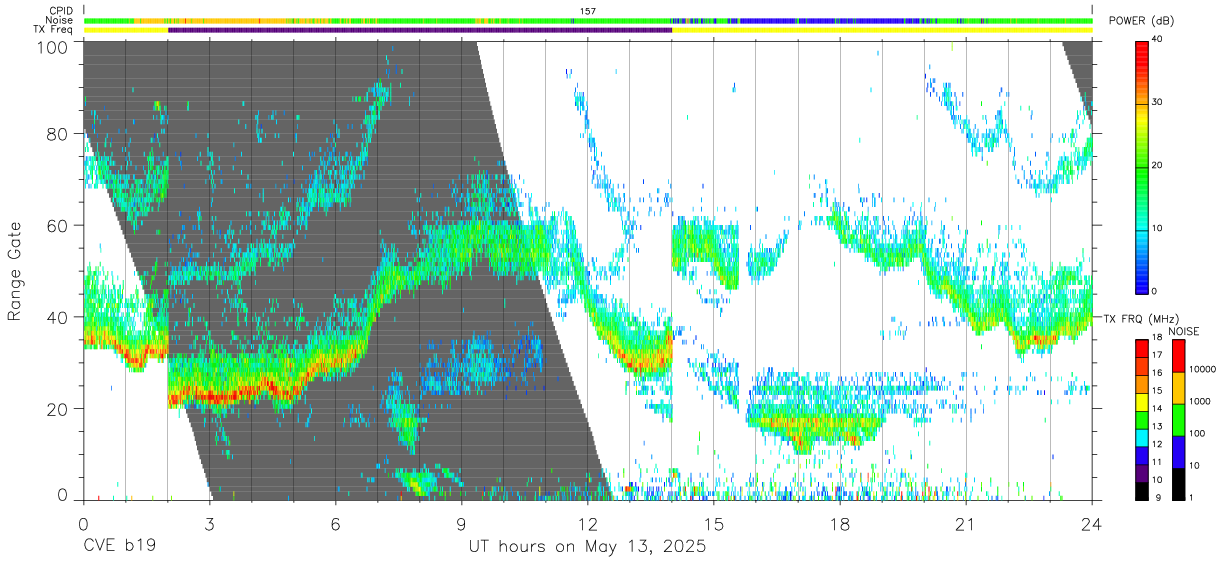Click the multicolored Noise strip at top
Image resolution: width=1228 pixels, height=567 pixels.
pyautogui.click(x=588, y=20)
